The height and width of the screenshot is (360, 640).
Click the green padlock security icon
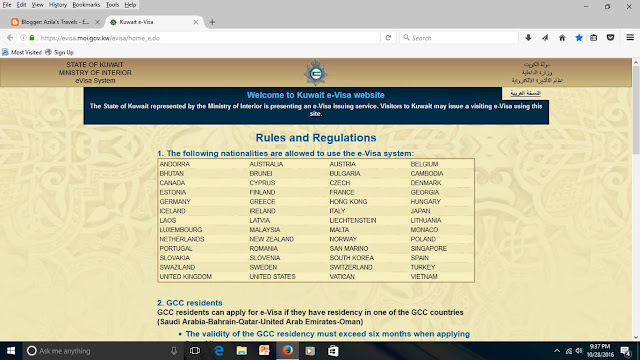[x=32, y=38]
